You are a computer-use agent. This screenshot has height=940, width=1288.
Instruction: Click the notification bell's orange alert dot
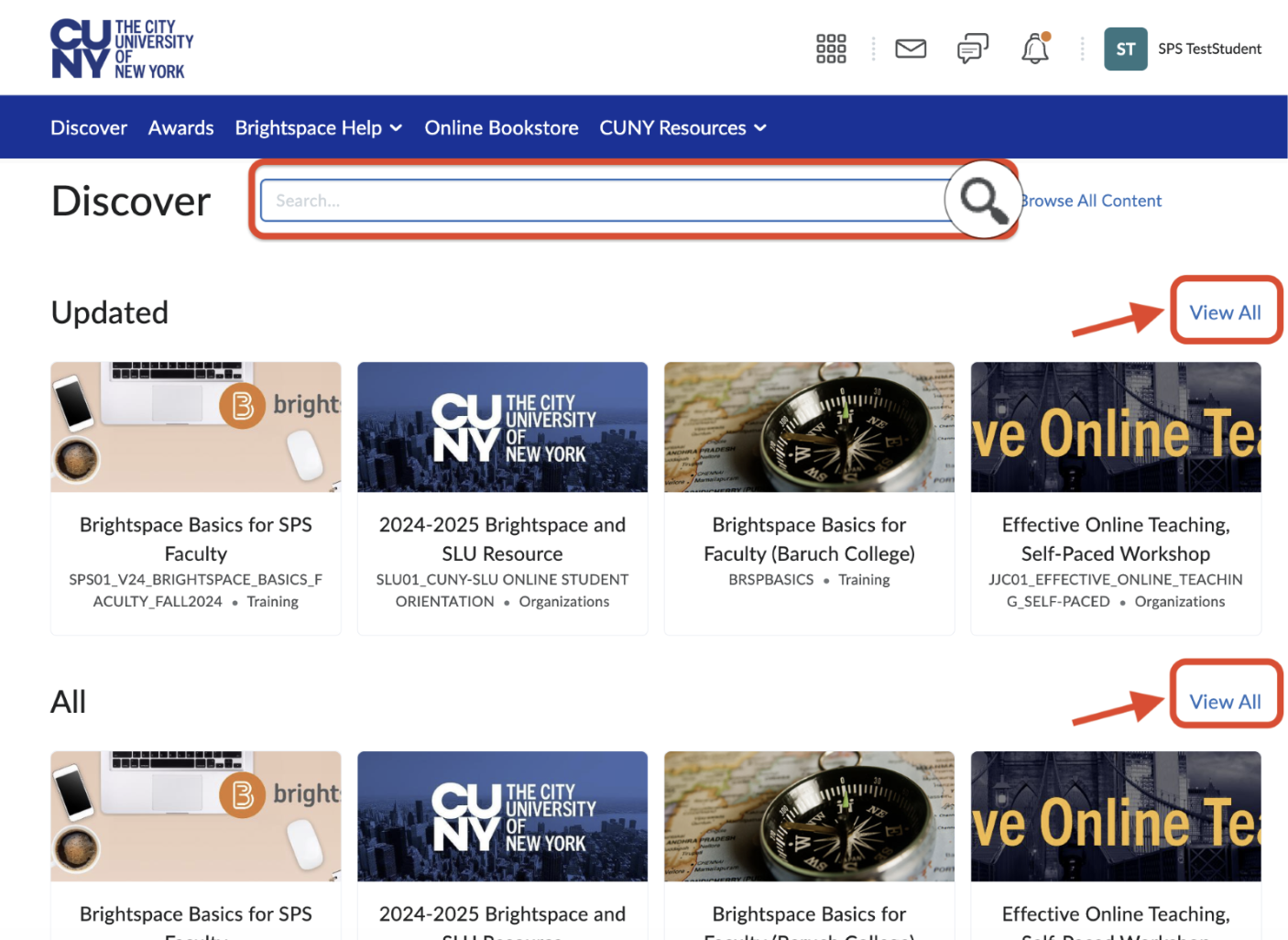1046,38
